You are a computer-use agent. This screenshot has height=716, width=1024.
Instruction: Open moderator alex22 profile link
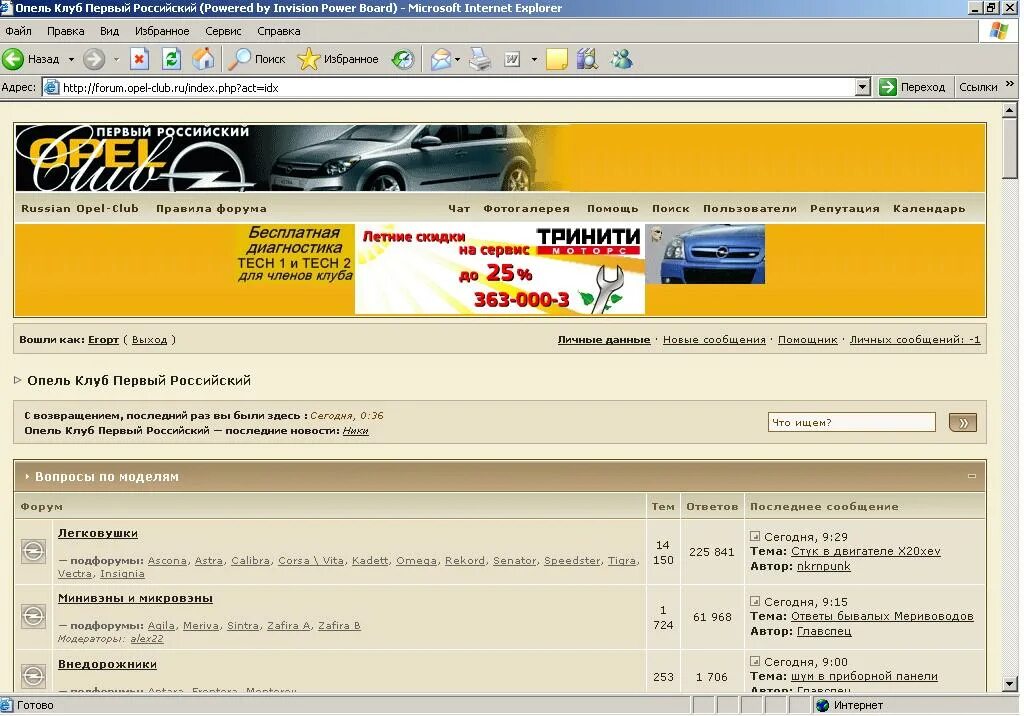(x=147, y=639)
